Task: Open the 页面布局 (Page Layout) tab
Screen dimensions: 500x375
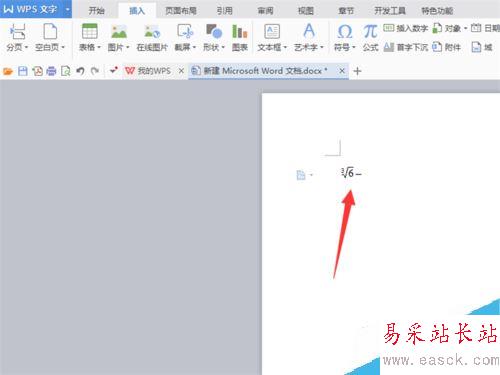Action: click(x=181, y=11)
